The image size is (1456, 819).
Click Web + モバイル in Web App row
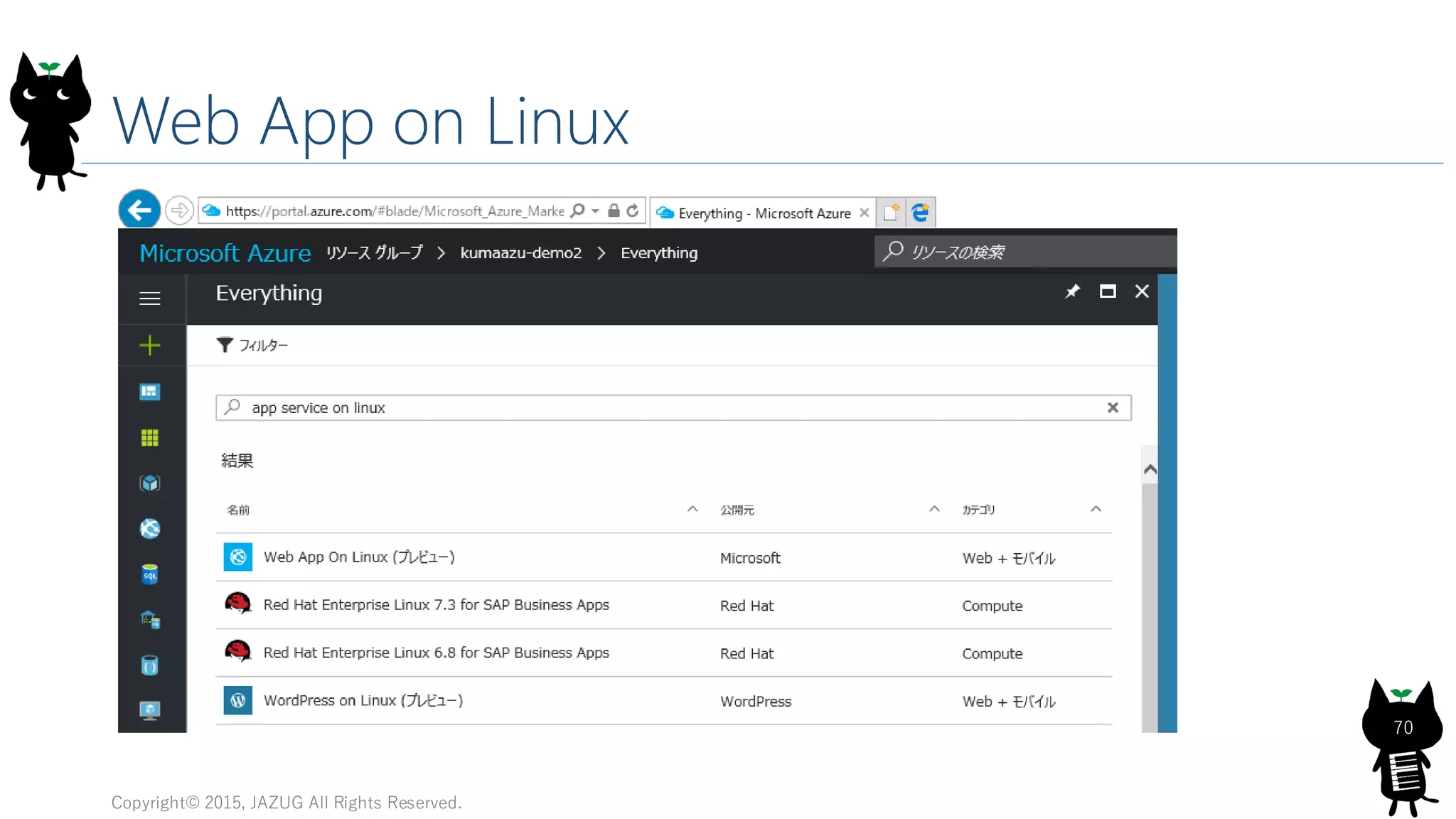coord(1009,558)
